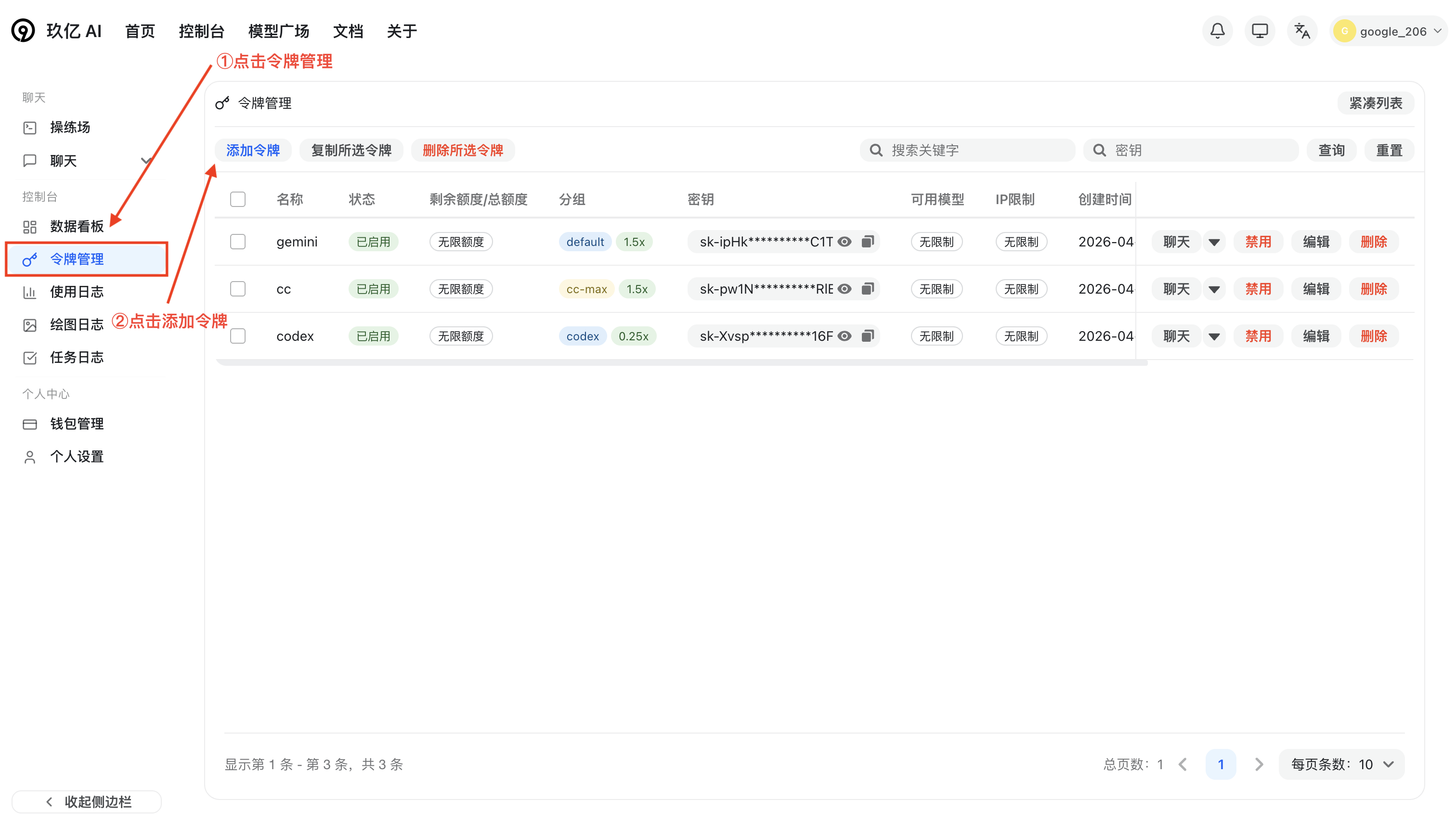Disable the gemini token with 禁用
This screenshot has width=1456, height=825.
(1258, 242)
